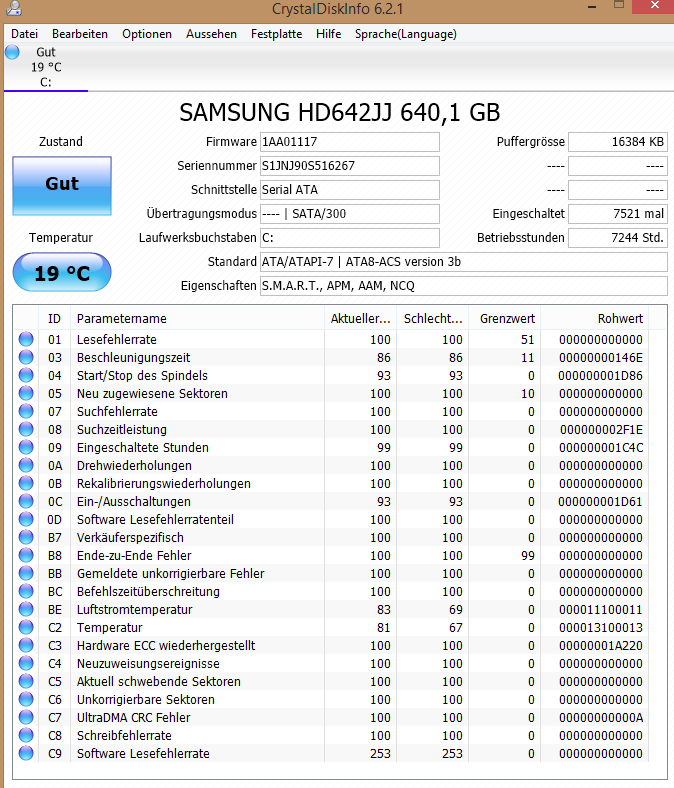
Task: Click status icon for C9 Software Lesefehlerrate
Action: pos(26,753)
